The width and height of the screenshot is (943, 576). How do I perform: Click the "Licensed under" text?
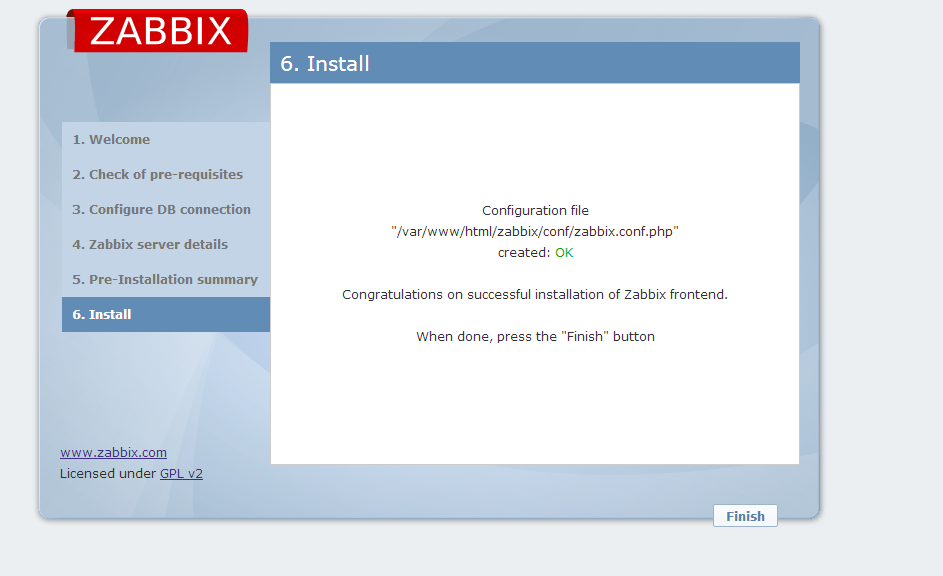pos(108,473)
